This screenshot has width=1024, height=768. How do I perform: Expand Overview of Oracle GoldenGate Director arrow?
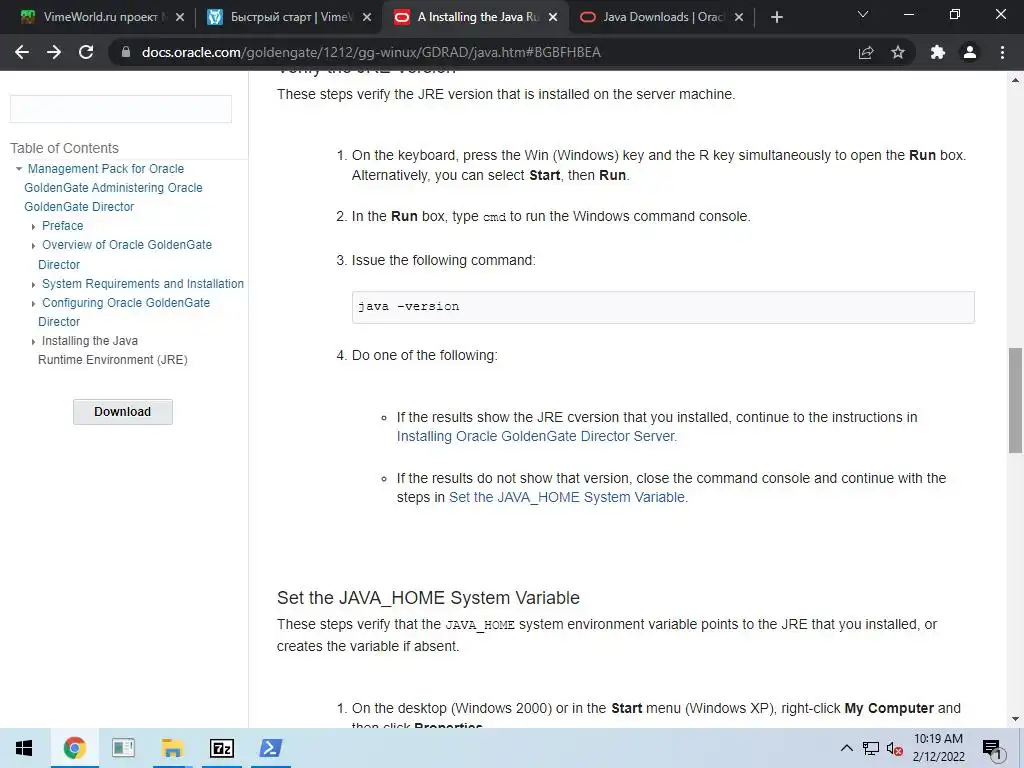[33, 246]
